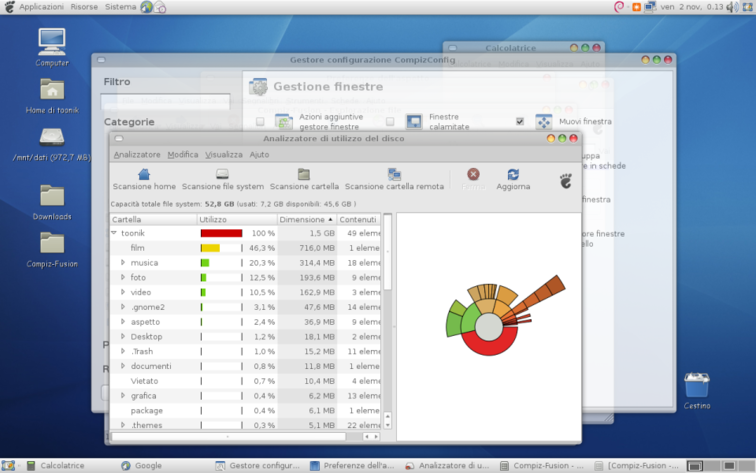Screen dimensions: 756x473
Task: Expand the Desktop folder row
Action: (123, 336)
